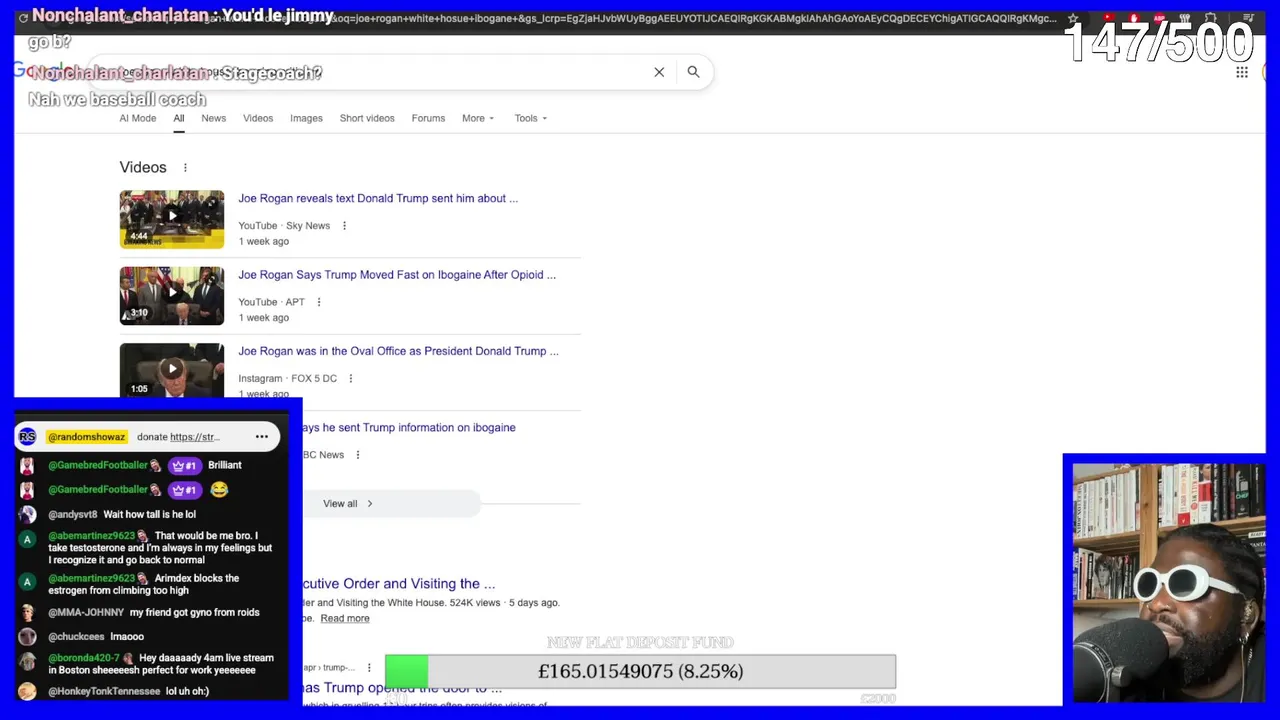Click the @randomshowaz channel name

click(x=87, y=437)
